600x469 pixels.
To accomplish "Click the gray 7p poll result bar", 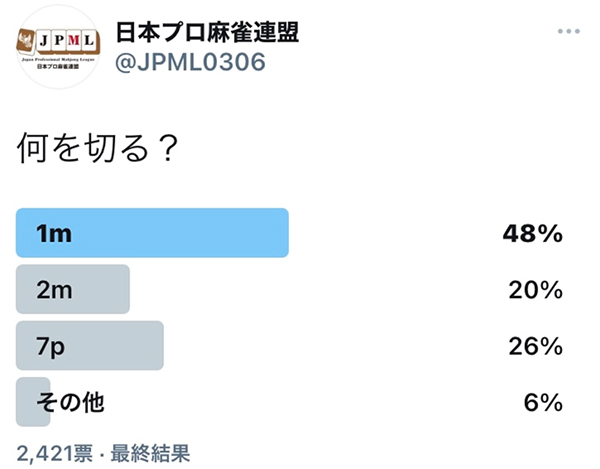I will coord(90,345).
